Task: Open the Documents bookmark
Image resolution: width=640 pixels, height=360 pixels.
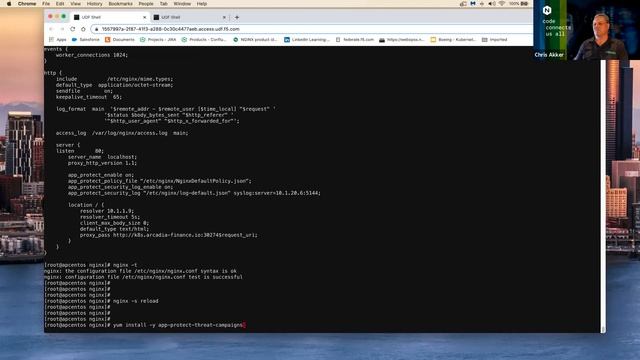Action: (x=120, y=40)
